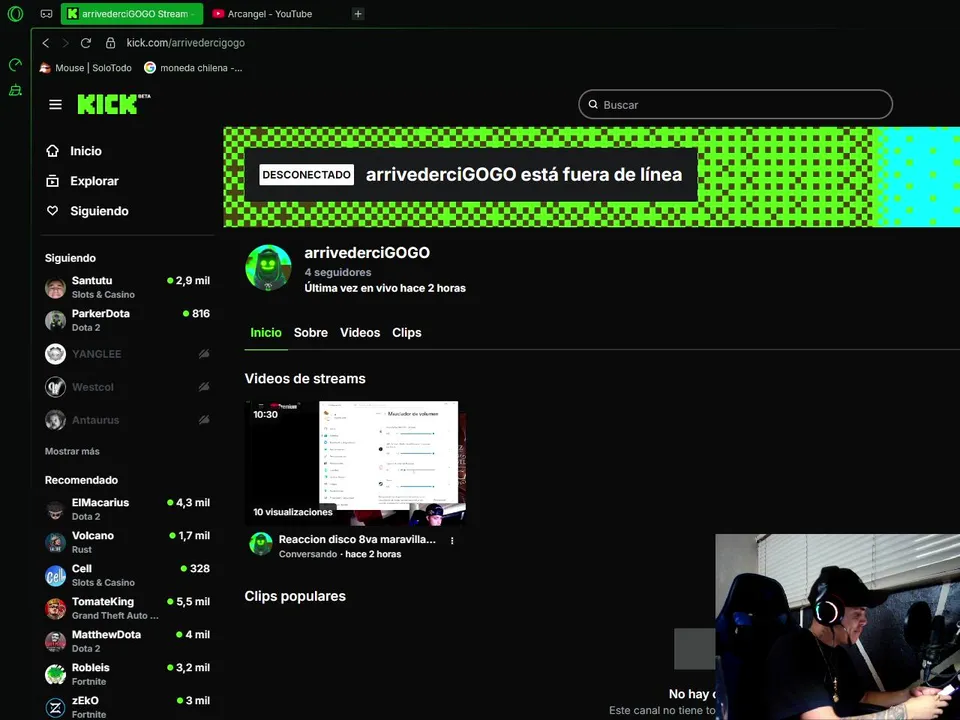Click arrivederciGOGO's profile avatar
The height and width of the screenshot is (720, 960).
pos(268,268)
